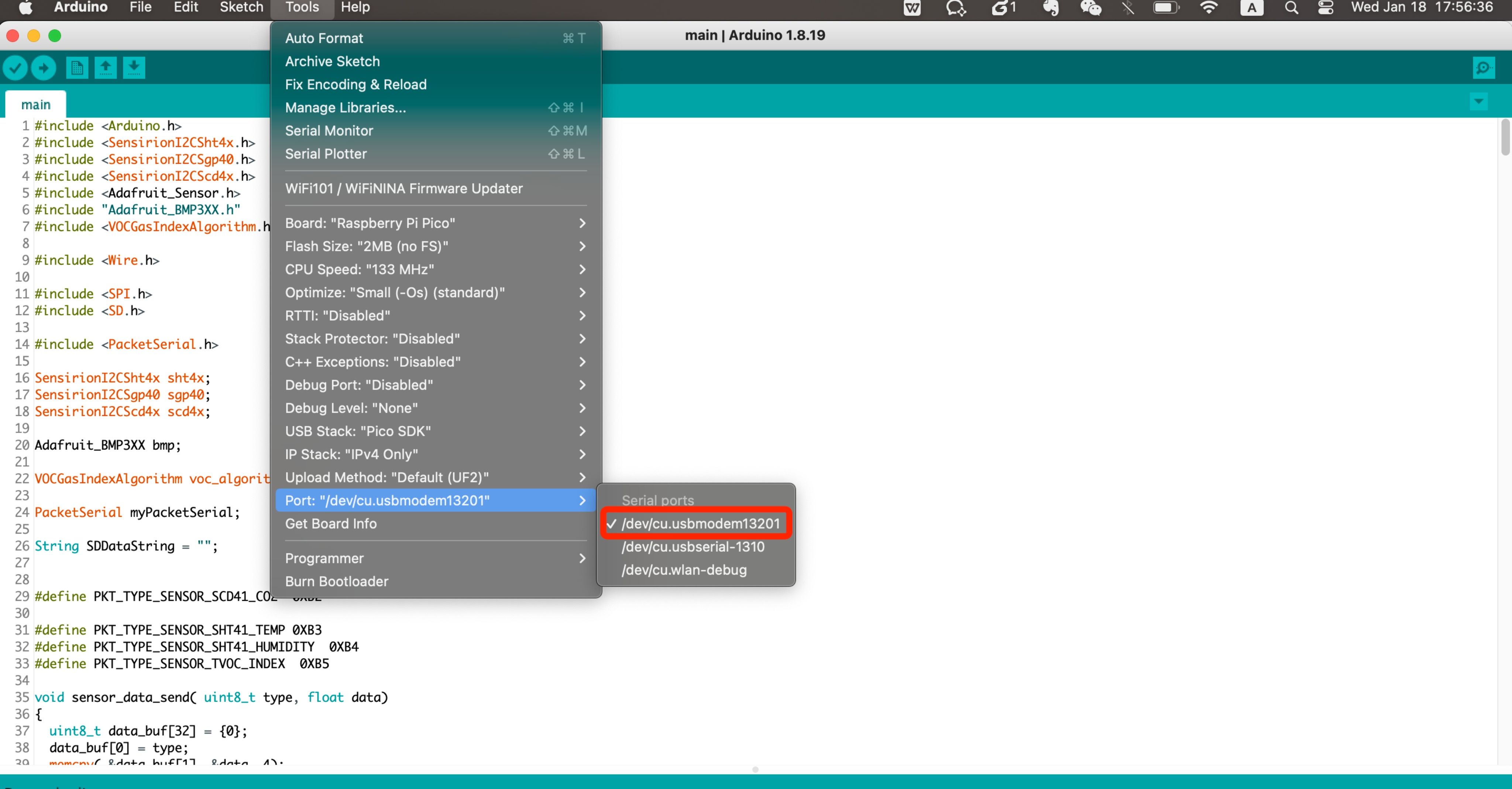Image resolution: width=1512 pixels, height=789 pixels.
Task: Open Spotlight search icon
Action: pos(1291,8)
